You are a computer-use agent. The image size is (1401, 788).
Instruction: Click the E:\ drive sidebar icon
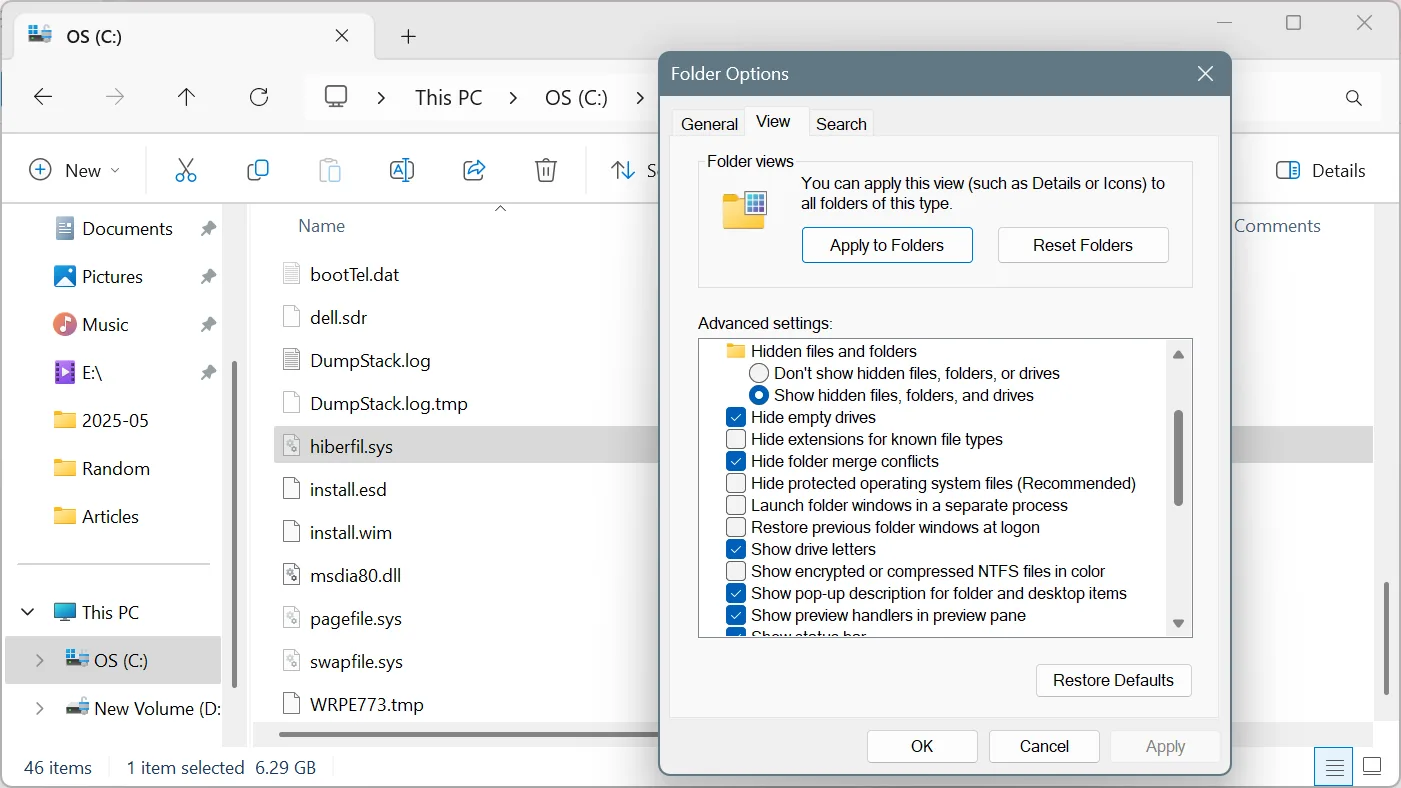(x=65, y=372)
